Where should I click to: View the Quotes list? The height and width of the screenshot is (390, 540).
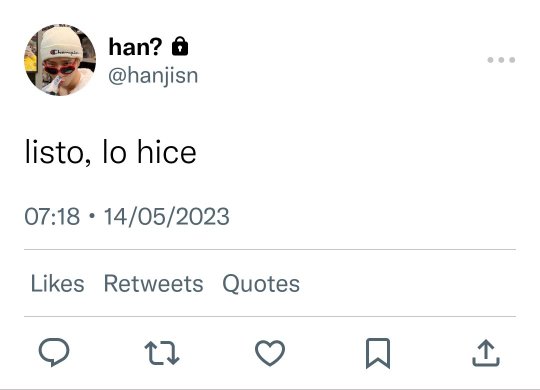tap(261, 284)
